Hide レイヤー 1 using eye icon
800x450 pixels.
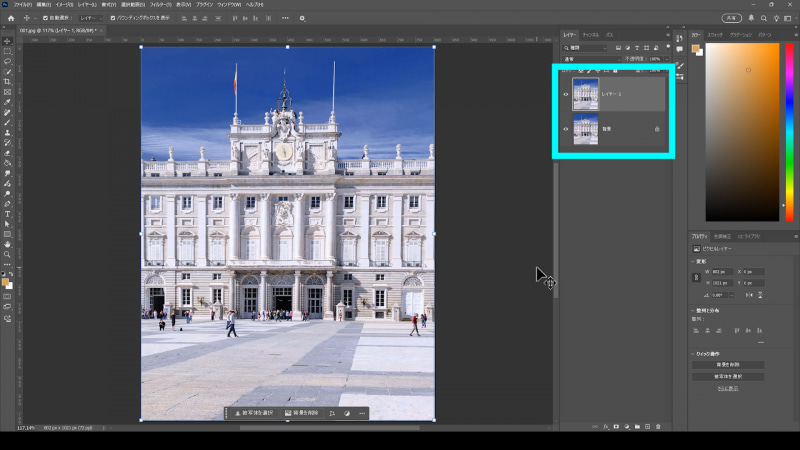[566, 95]
